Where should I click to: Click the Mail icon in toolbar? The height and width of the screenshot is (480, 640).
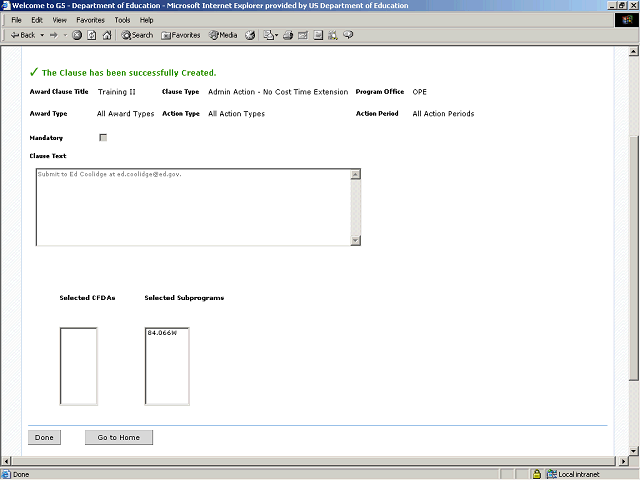[270, 35]
